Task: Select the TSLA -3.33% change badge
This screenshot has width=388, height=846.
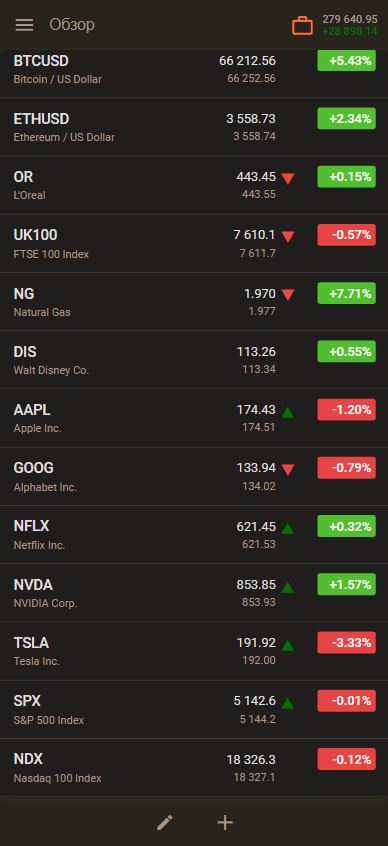Action: coord(346,643)
